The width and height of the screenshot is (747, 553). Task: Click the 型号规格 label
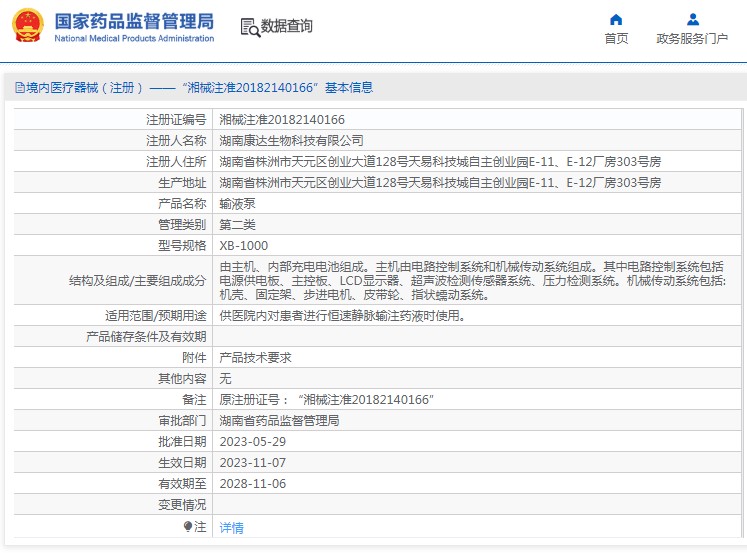pyautogui.click(x=182, y=245)
